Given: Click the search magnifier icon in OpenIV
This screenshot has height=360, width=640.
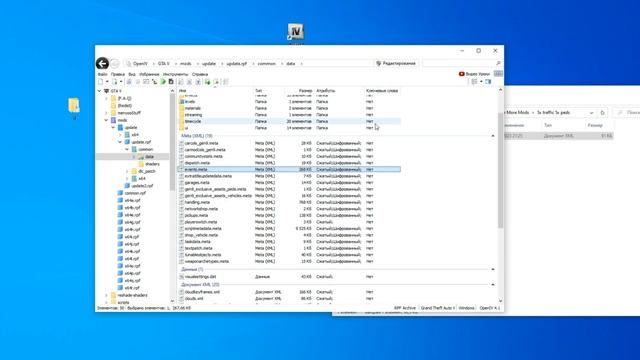Looking at the screenshot, I should coord(498,63).
